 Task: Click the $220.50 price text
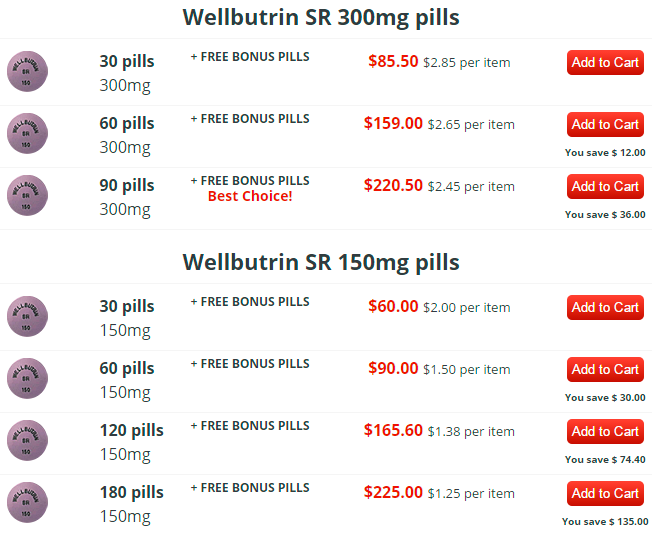point(393,185)
